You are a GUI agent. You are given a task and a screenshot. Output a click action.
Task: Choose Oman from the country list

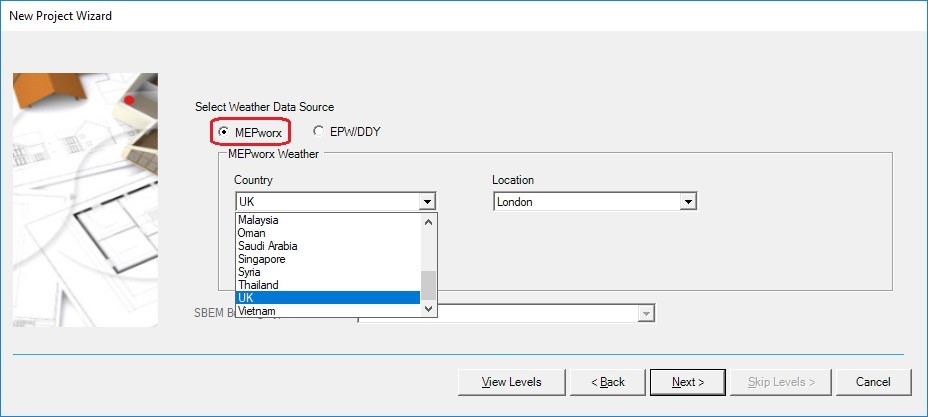328,233
